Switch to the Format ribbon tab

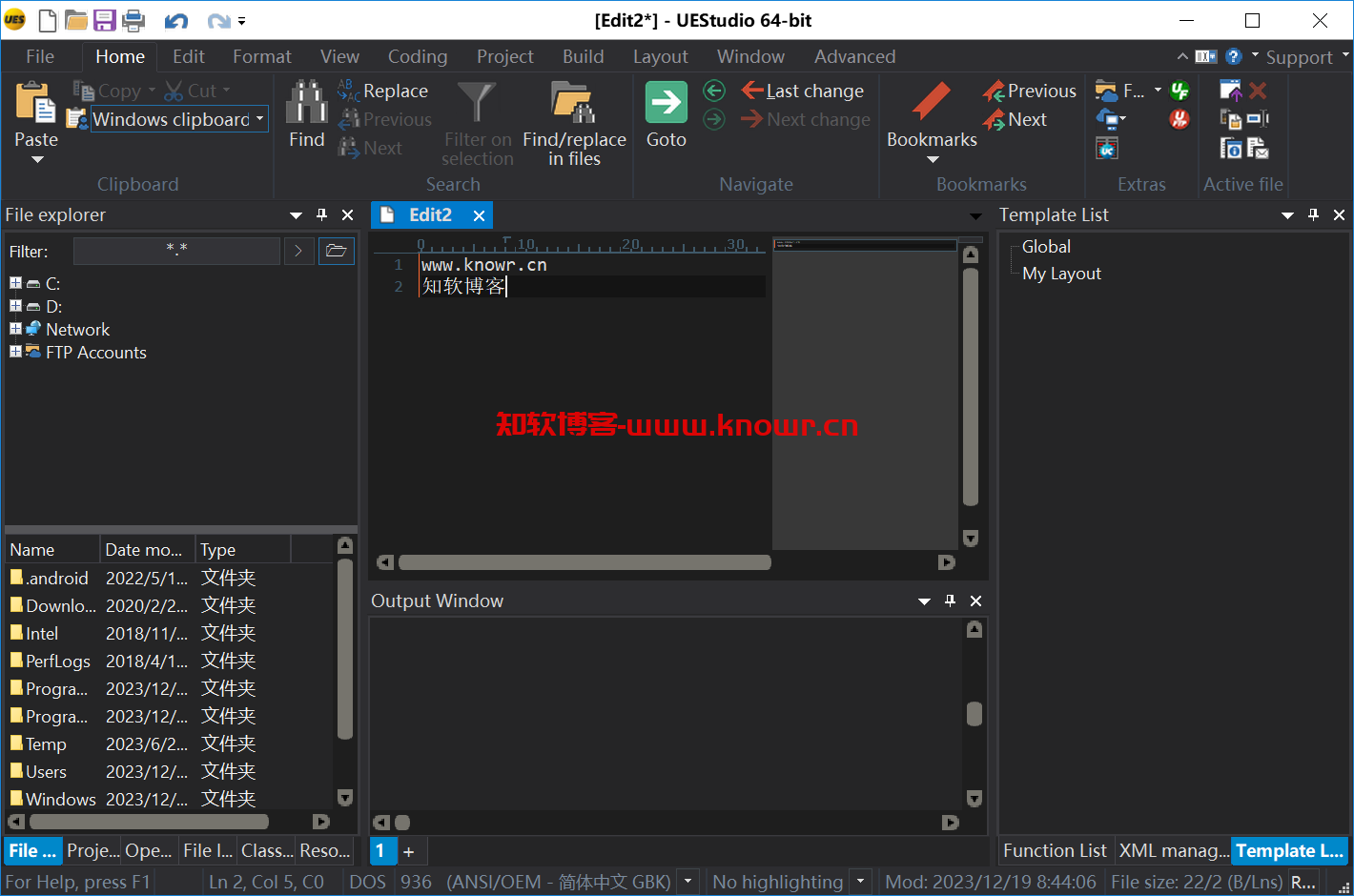262,56
